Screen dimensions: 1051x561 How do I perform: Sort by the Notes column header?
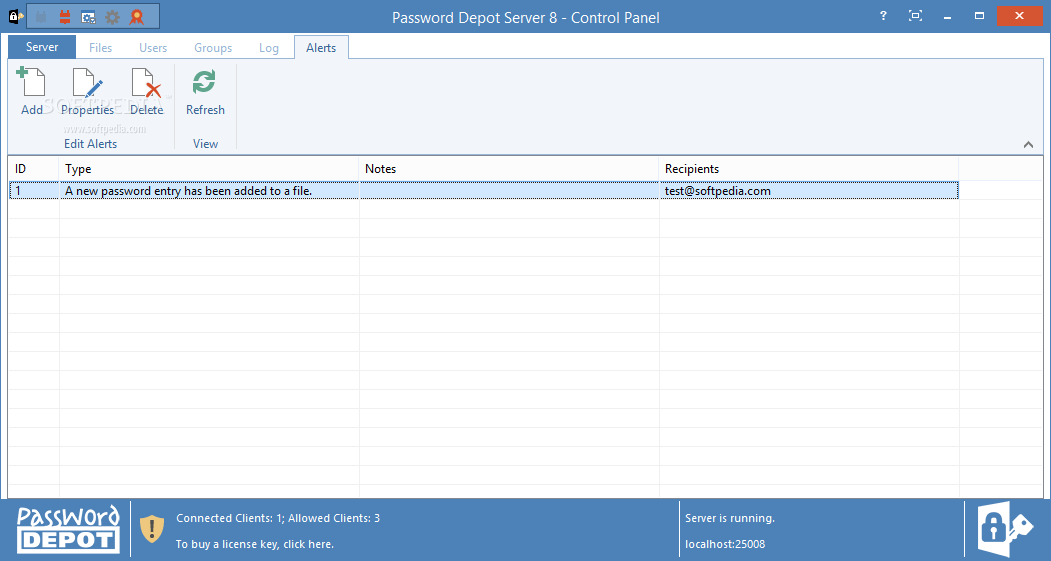[509, 169]
